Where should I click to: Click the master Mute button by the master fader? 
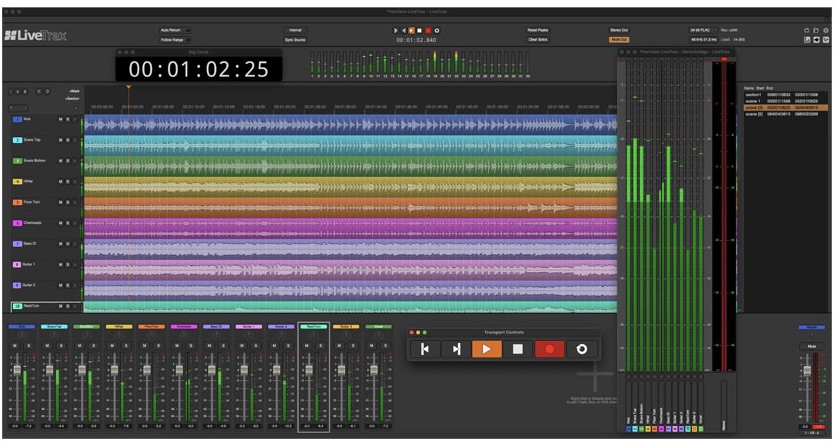(x=811, y=347)
